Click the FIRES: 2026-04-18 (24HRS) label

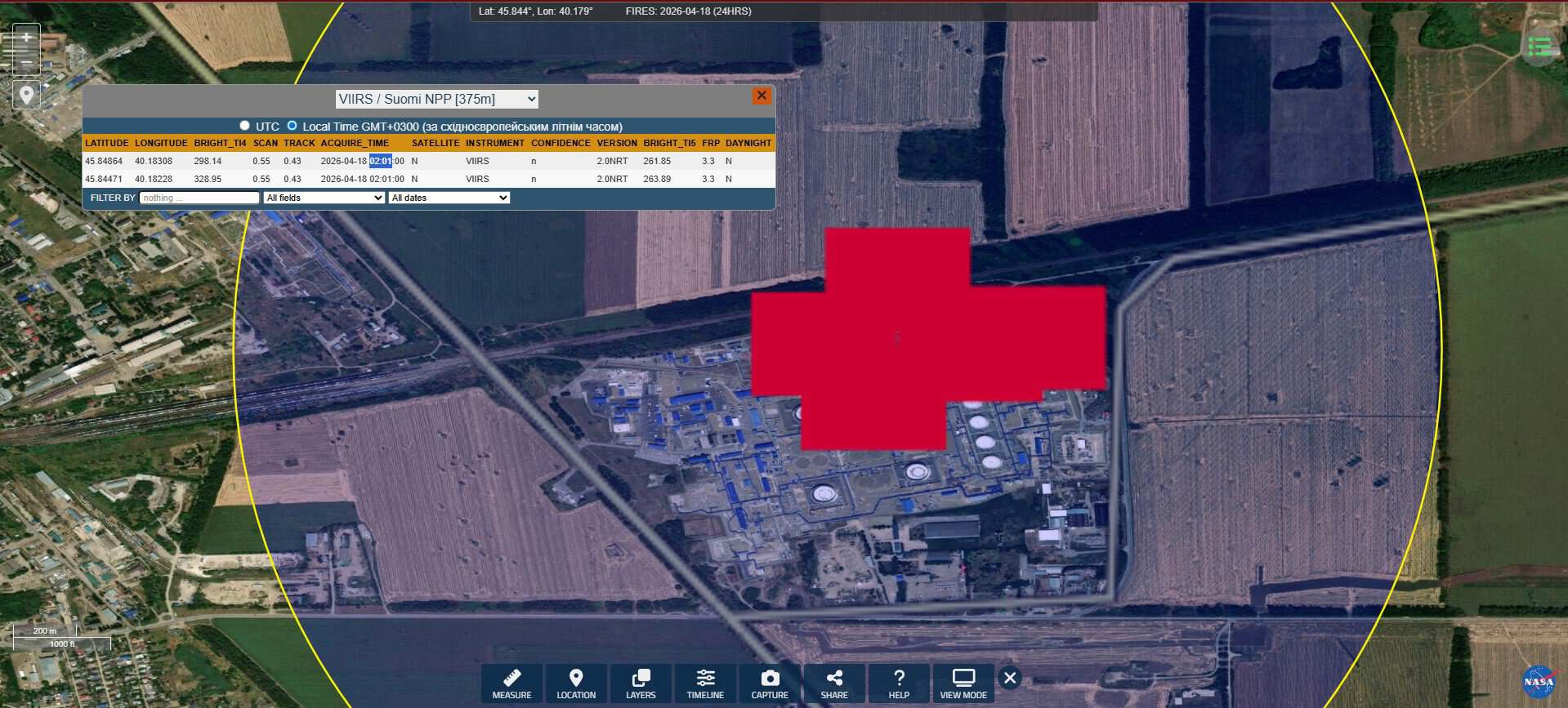coord(688,11)
